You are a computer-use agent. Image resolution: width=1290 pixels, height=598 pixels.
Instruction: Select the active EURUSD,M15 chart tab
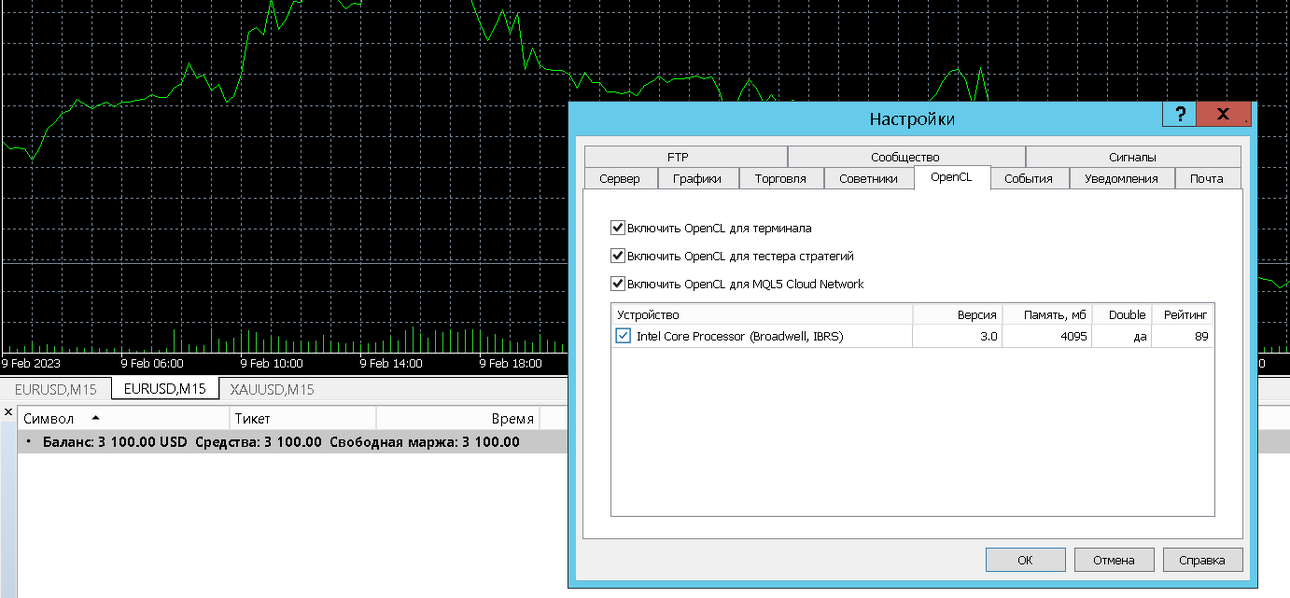click(x=164, y=389)
